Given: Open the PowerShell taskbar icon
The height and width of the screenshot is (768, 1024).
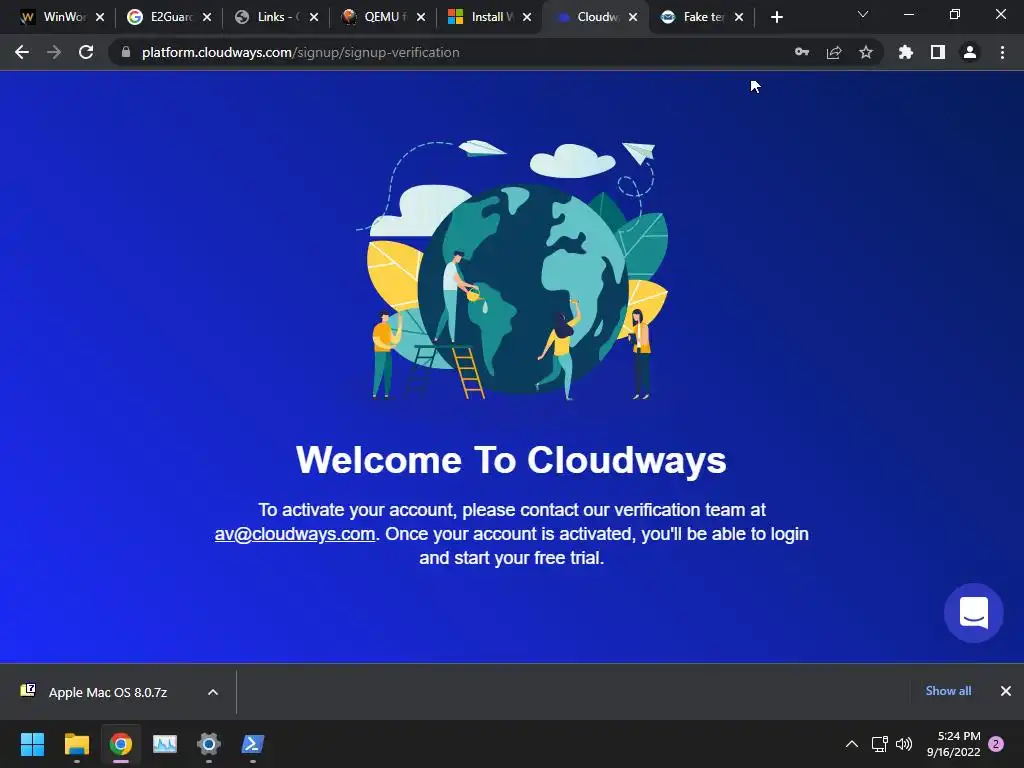Looking at the screenshot, I should tap(253, 744).
